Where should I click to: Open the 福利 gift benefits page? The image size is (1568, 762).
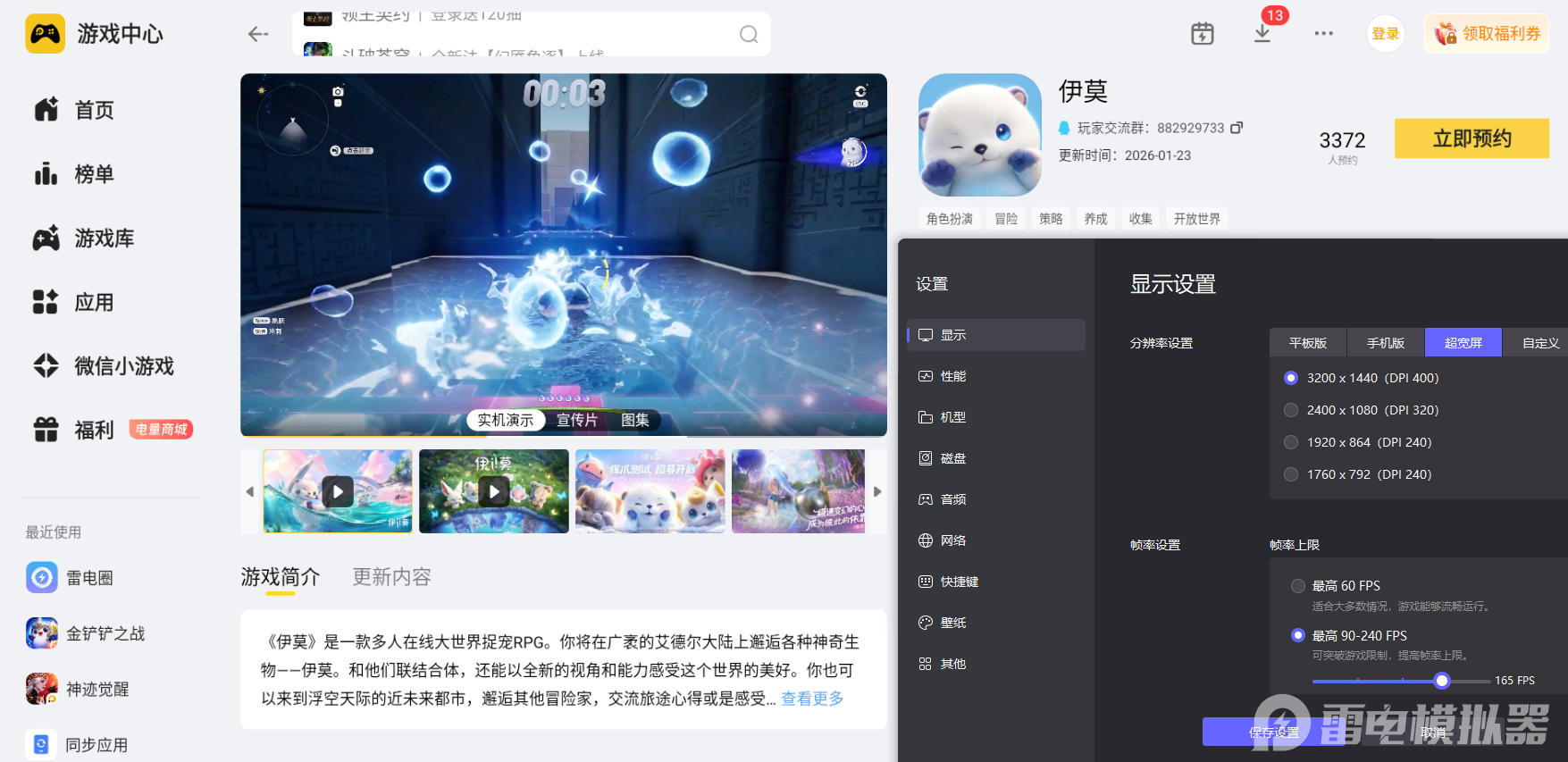tap(74, 430)
